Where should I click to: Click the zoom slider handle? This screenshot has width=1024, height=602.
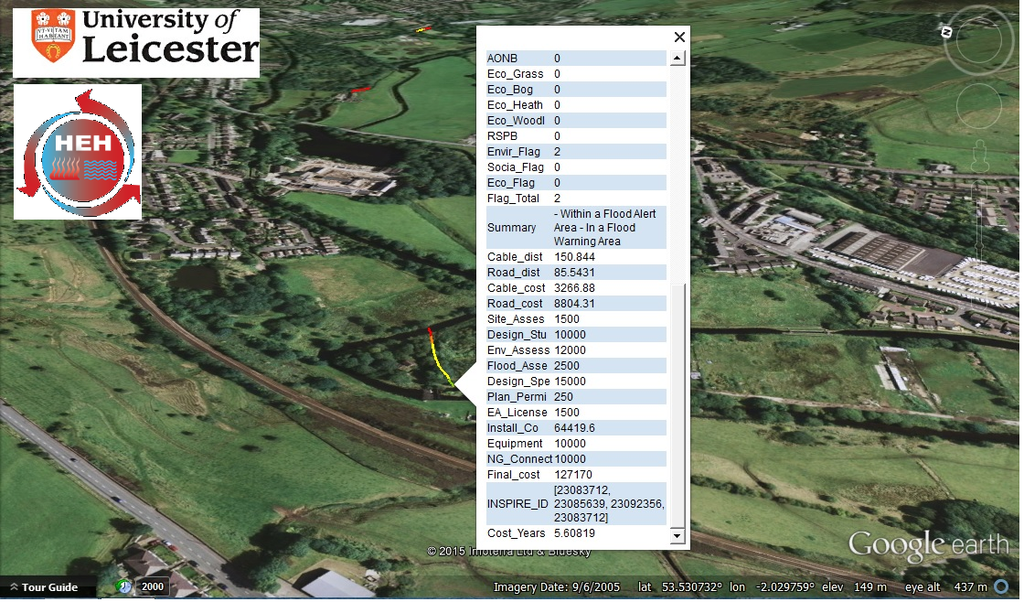coord(982,246)
